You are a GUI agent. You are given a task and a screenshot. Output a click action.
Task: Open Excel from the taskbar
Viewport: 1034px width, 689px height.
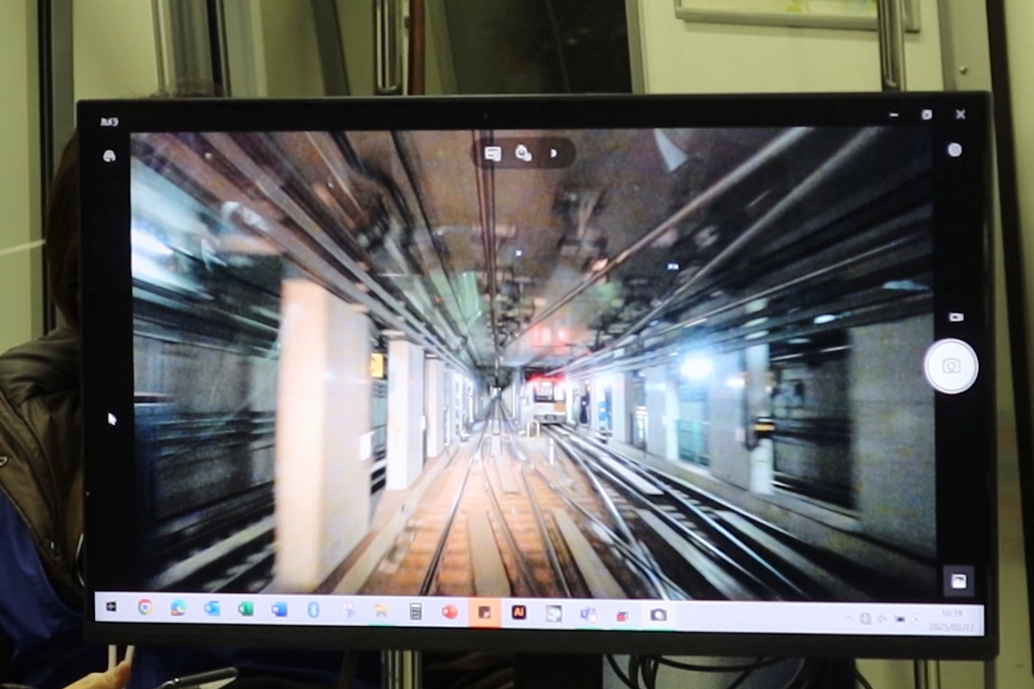245,609
